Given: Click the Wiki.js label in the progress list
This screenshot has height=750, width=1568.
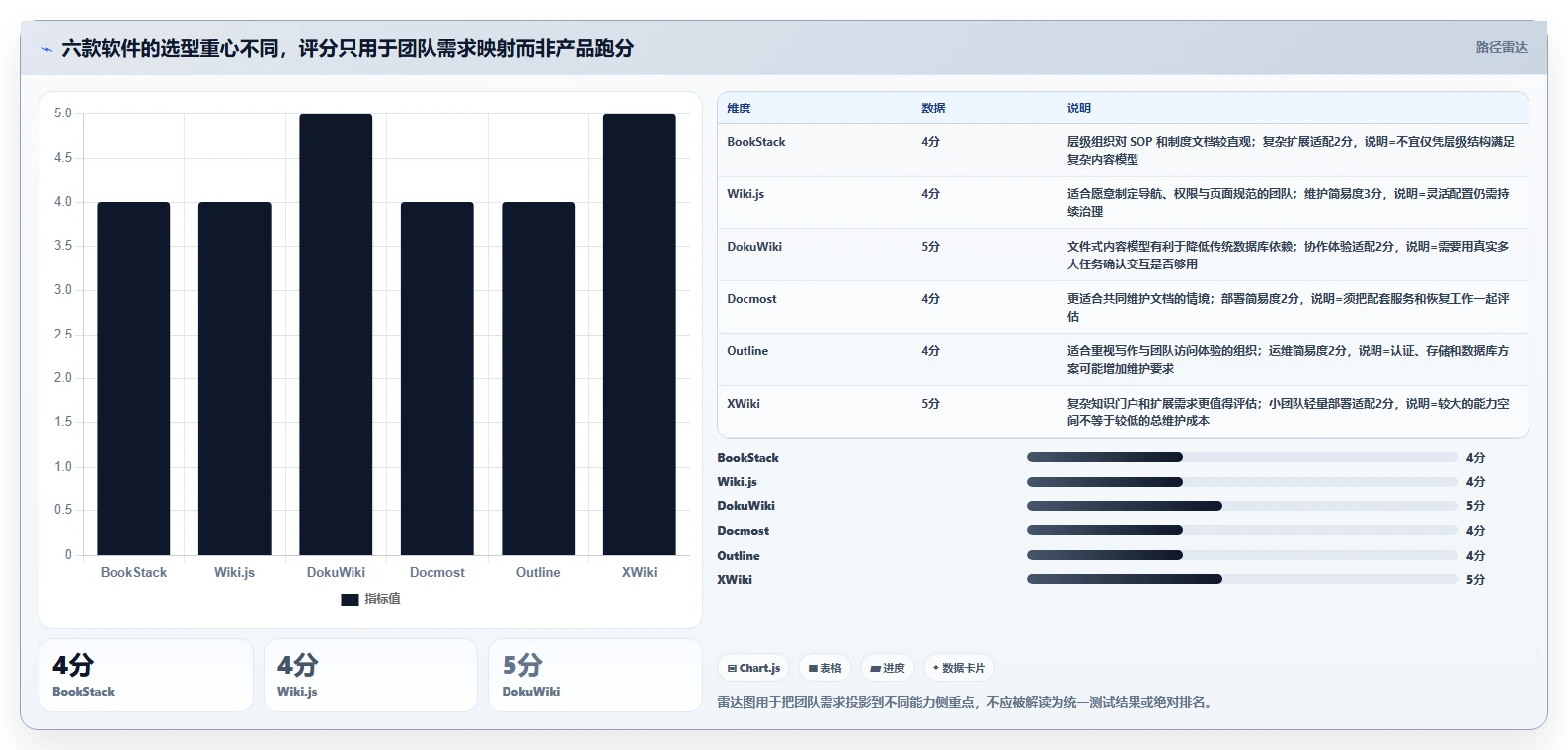Looking at the screenshot, I should coord(737,482).
